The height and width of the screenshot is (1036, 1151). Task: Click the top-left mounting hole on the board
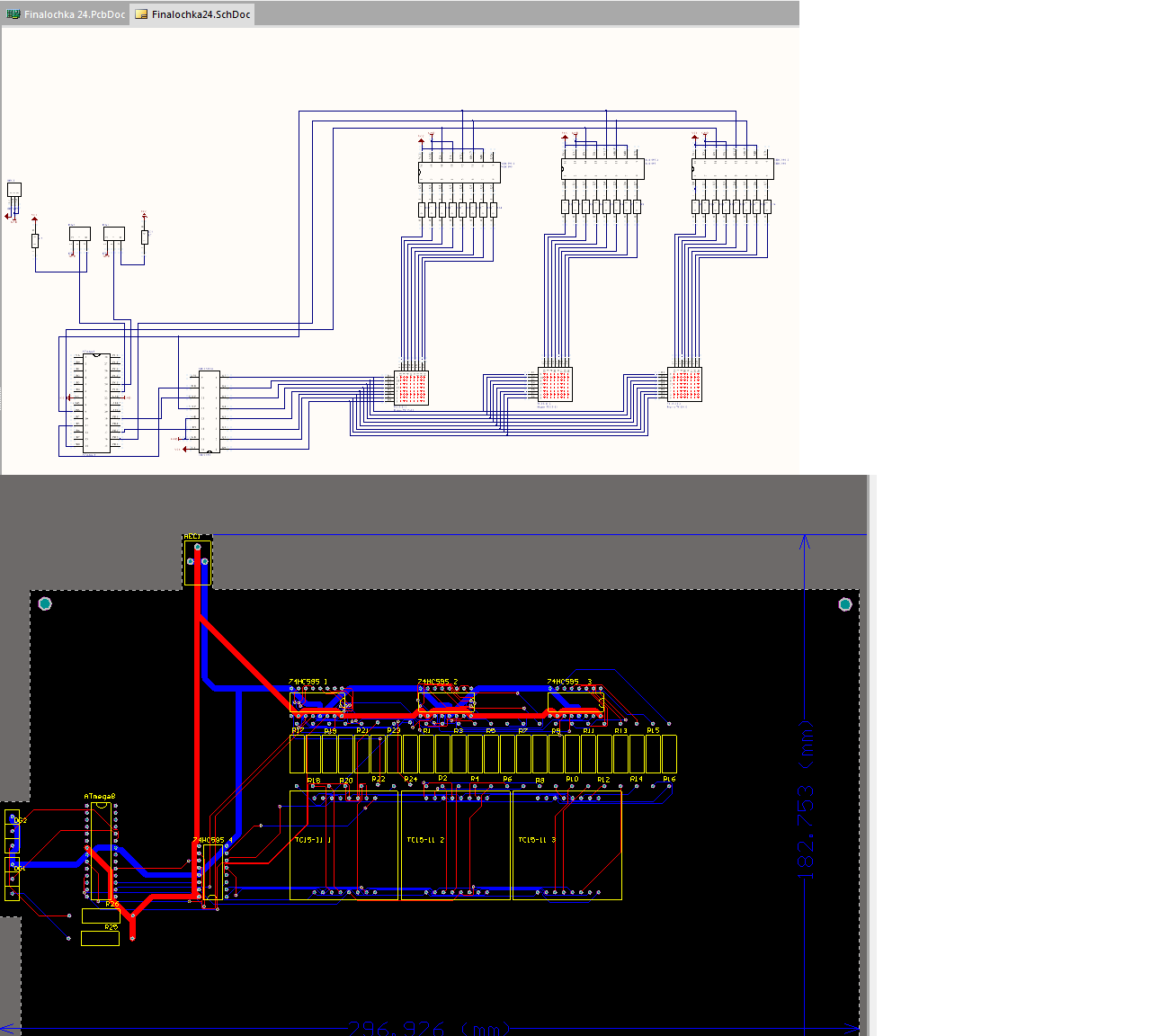point(45,603)
